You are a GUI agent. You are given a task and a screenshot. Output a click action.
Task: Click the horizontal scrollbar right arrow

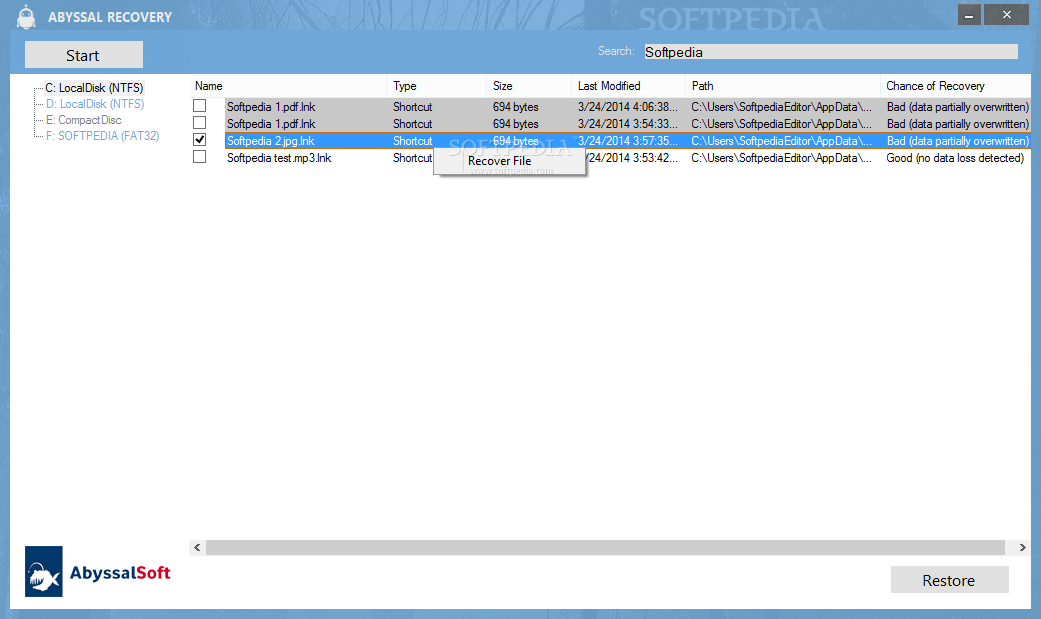[x=1022, y=547]
